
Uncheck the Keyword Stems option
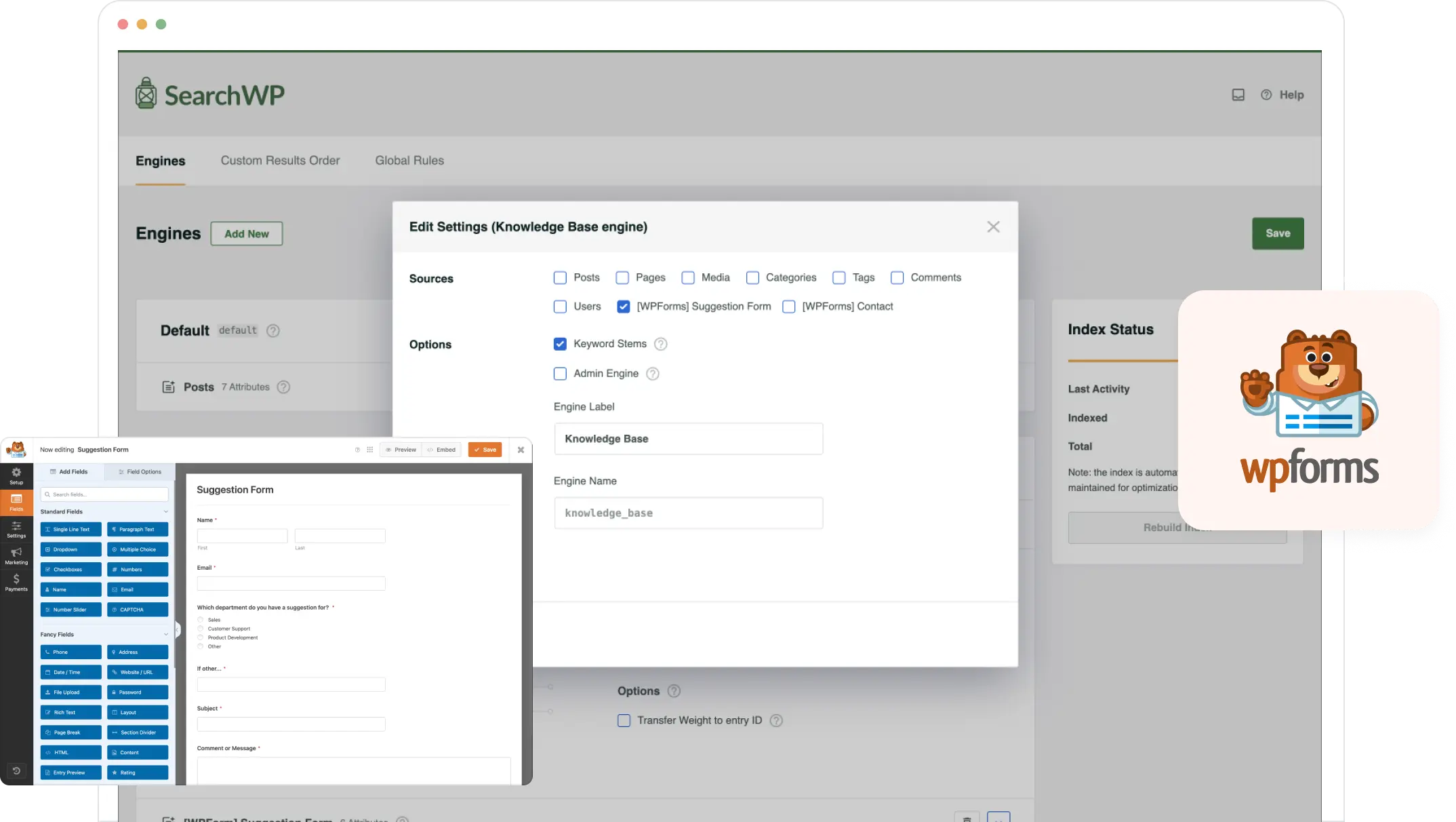click(x=560, y=344)
